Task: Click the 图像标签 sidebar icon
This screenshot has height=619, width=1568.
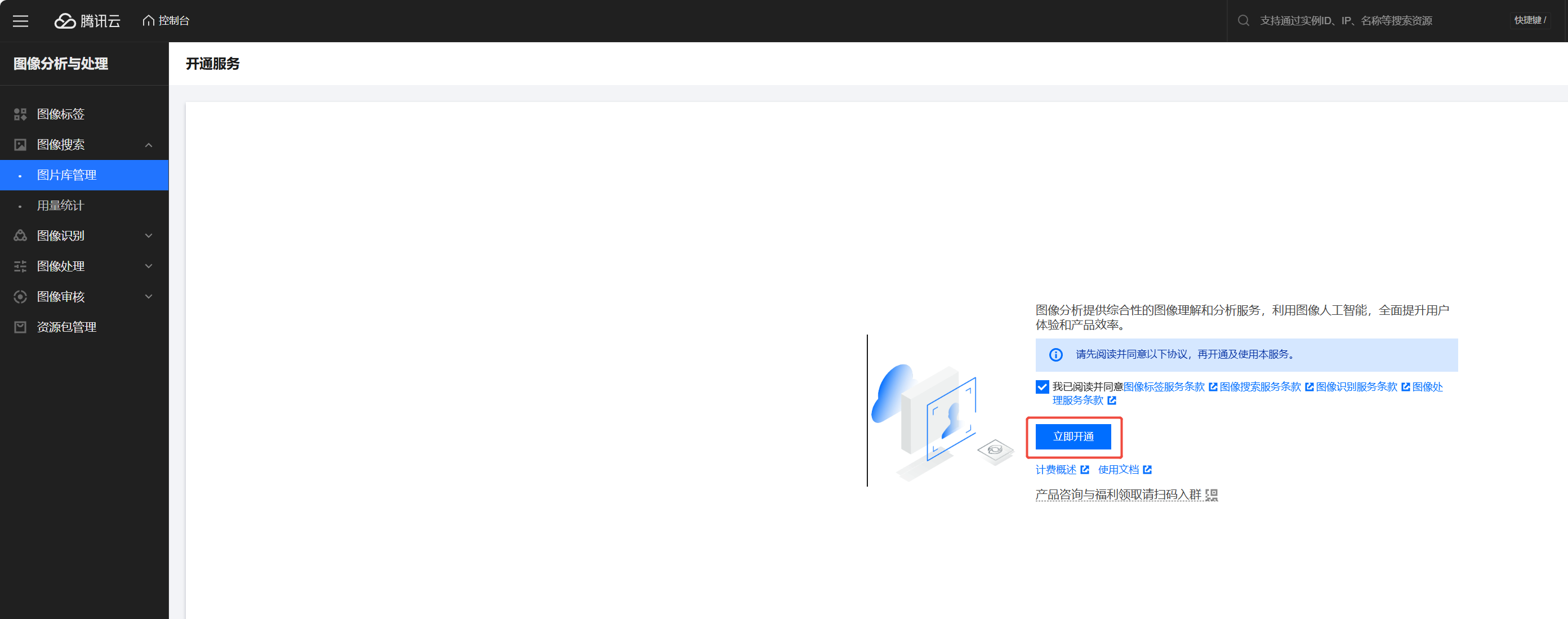Action: [20, 114]
